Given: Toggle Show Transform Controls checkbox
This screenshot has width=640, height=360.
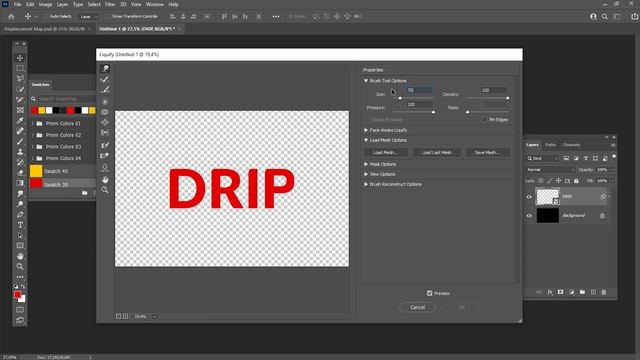Looking at the screenshot, I should [x=108, y=16].
